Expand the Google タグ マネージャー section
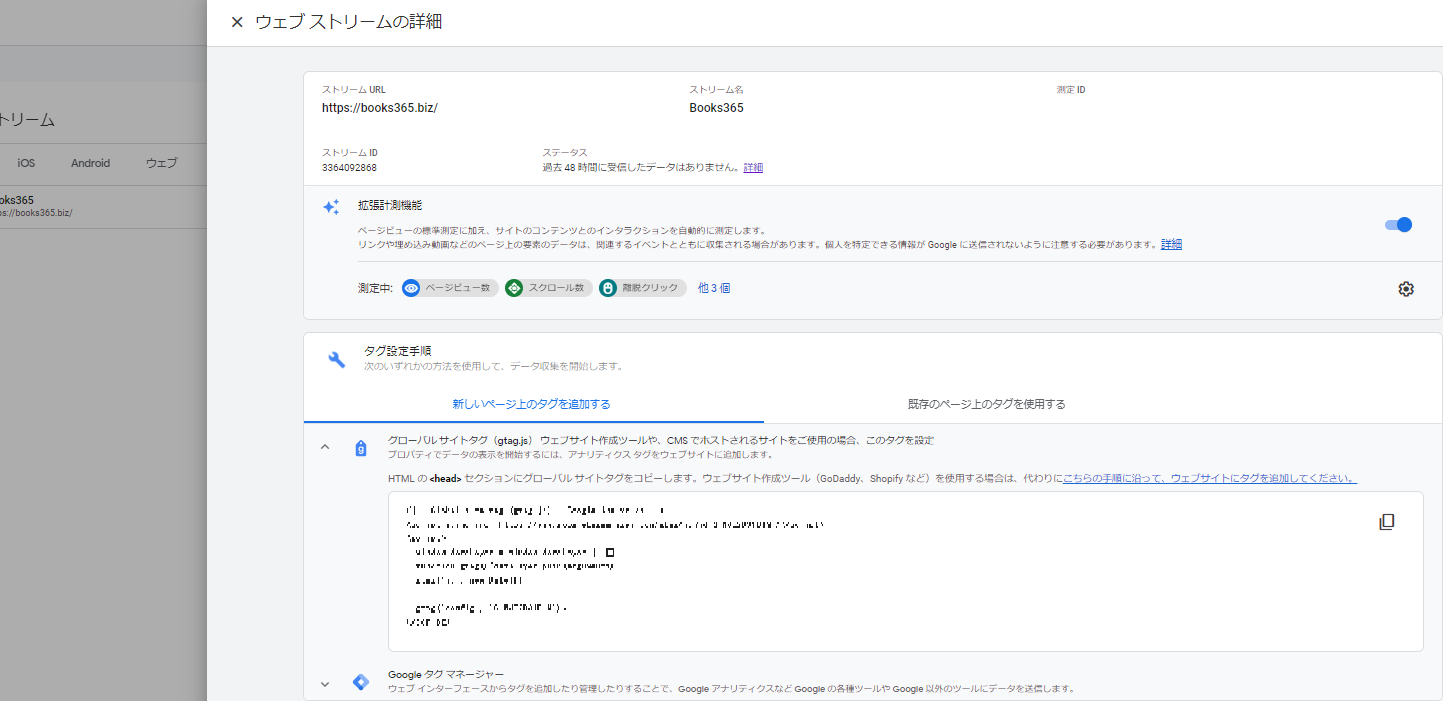The width and height of the screenshot is (1443, 701). click(324, 683)
